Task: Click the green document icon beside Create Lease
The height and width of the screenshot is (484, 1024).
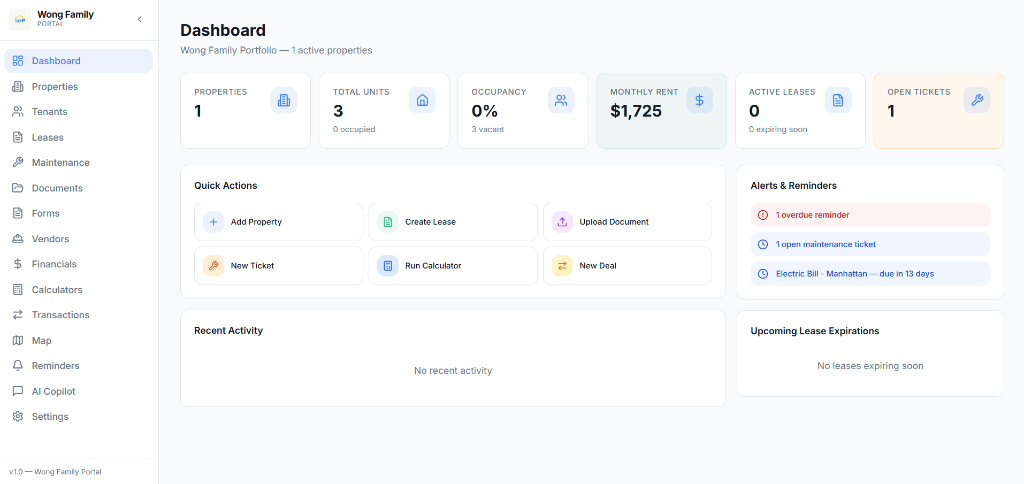Action: tap(388, 222)
